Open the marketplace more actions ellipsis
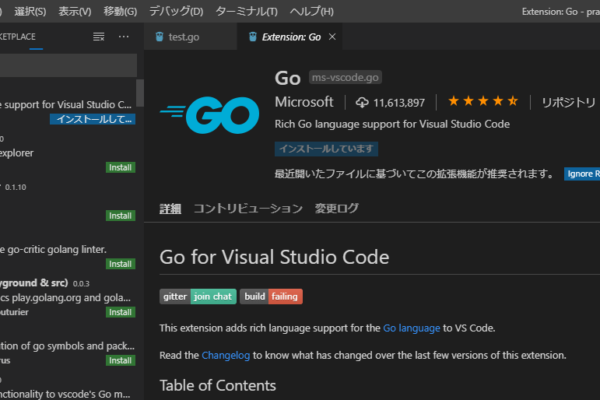 pyautogui.click(x=124, y=37)
